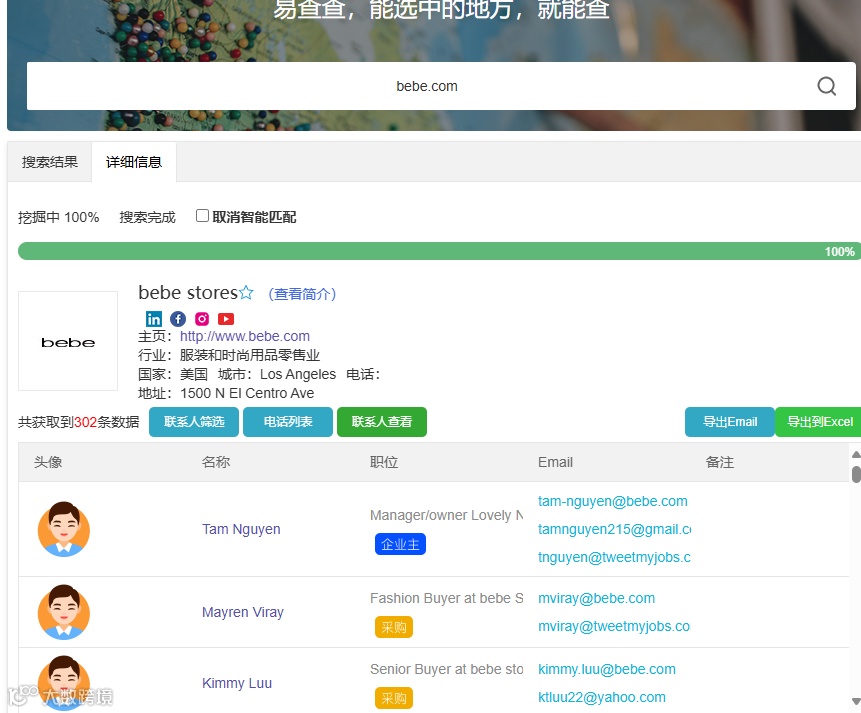
Task: Select the 详细信息 tab
Action: (134, 162)
